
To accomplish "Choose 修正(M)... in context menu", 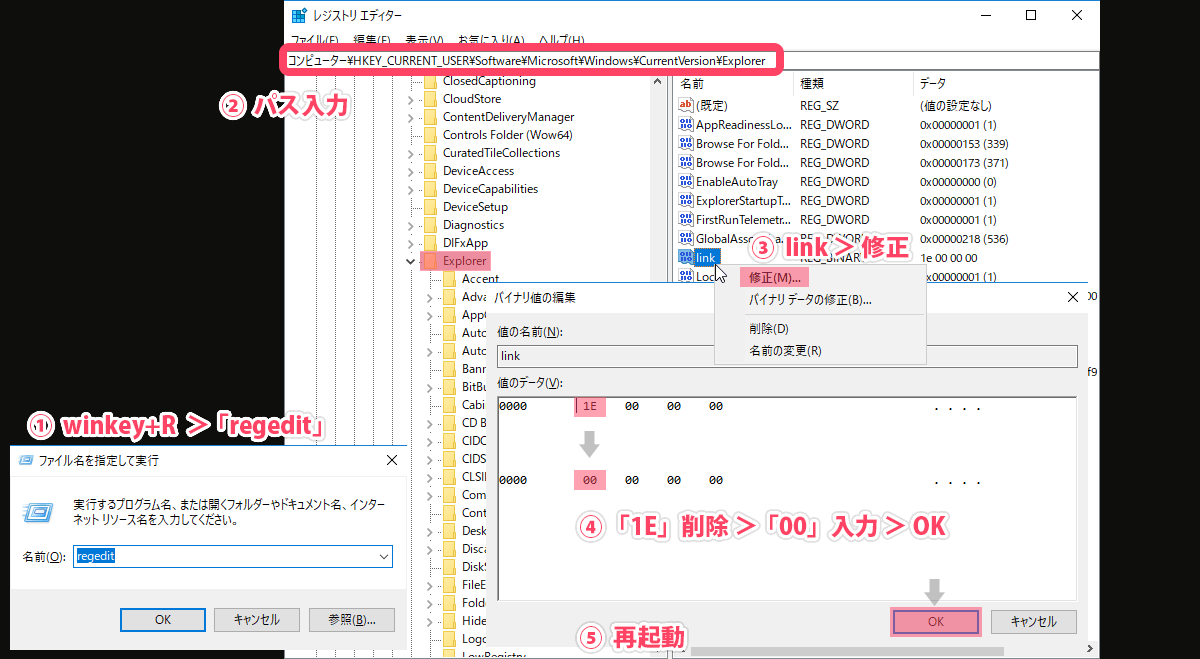I will coord(775,277).
